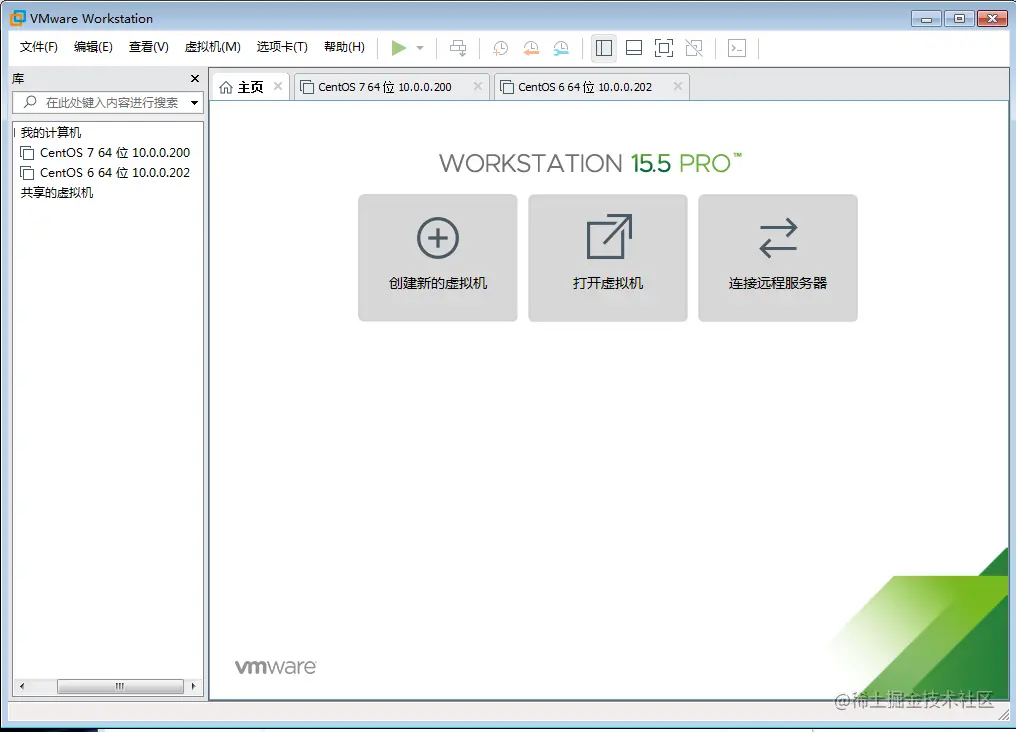Viewport: 1016px width, 732px height.
Task: Close the CentOS 6 10.0.0.202 tab
Action: click(678, 86)
